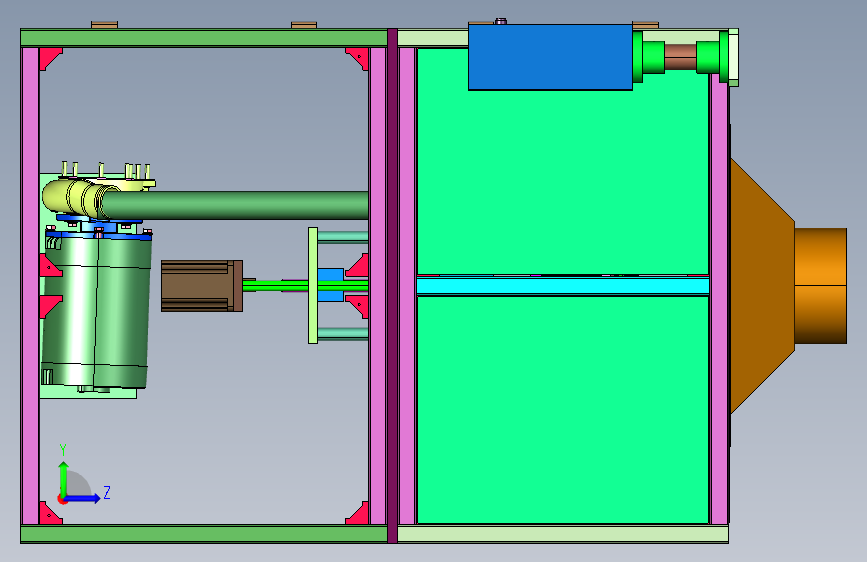This screenshot has height=562, width=867.
Task: Click the green Y-axis arrow of triad
Action: click(64, 479)
